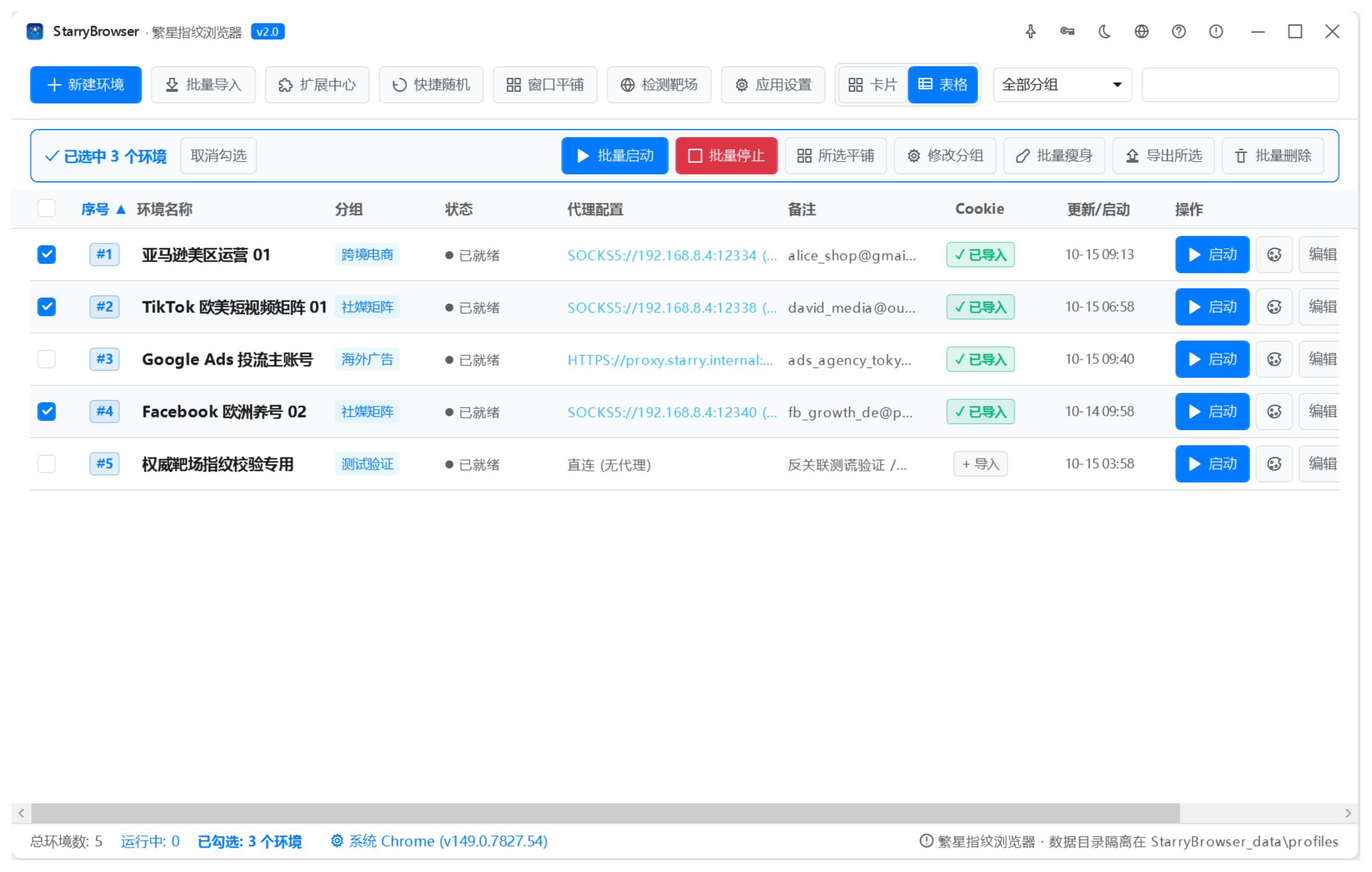This screenshot has width=1372, height=872.
Task: Click 扩展中心 extension center button
Action: click(317, 85)
